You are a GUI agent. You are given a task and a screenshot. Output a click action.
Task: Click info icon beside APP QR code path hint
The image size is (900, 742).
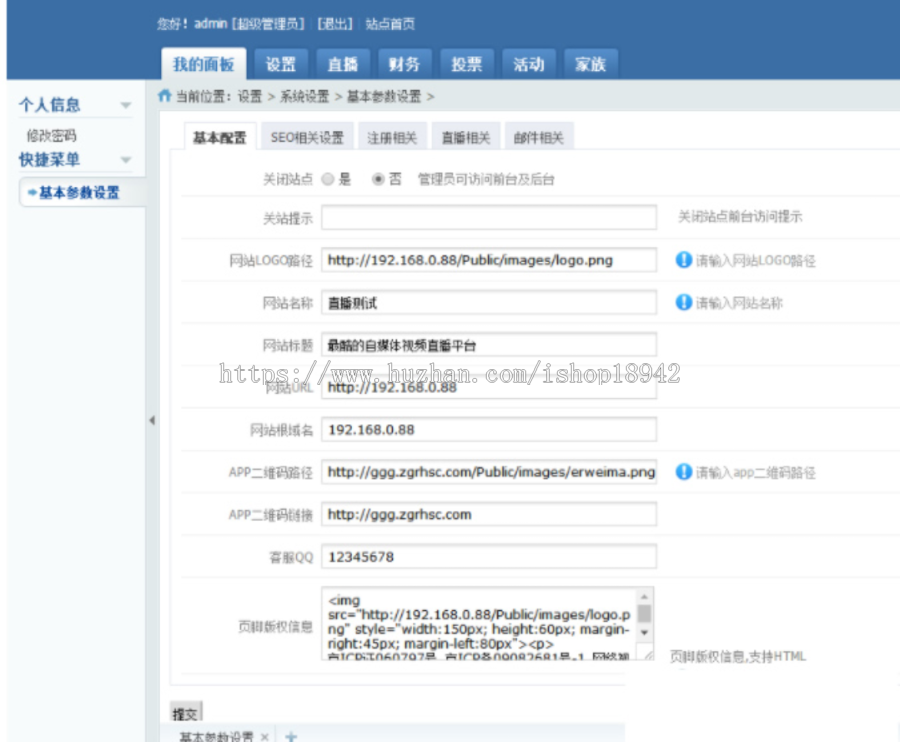(x=684, y=472)
